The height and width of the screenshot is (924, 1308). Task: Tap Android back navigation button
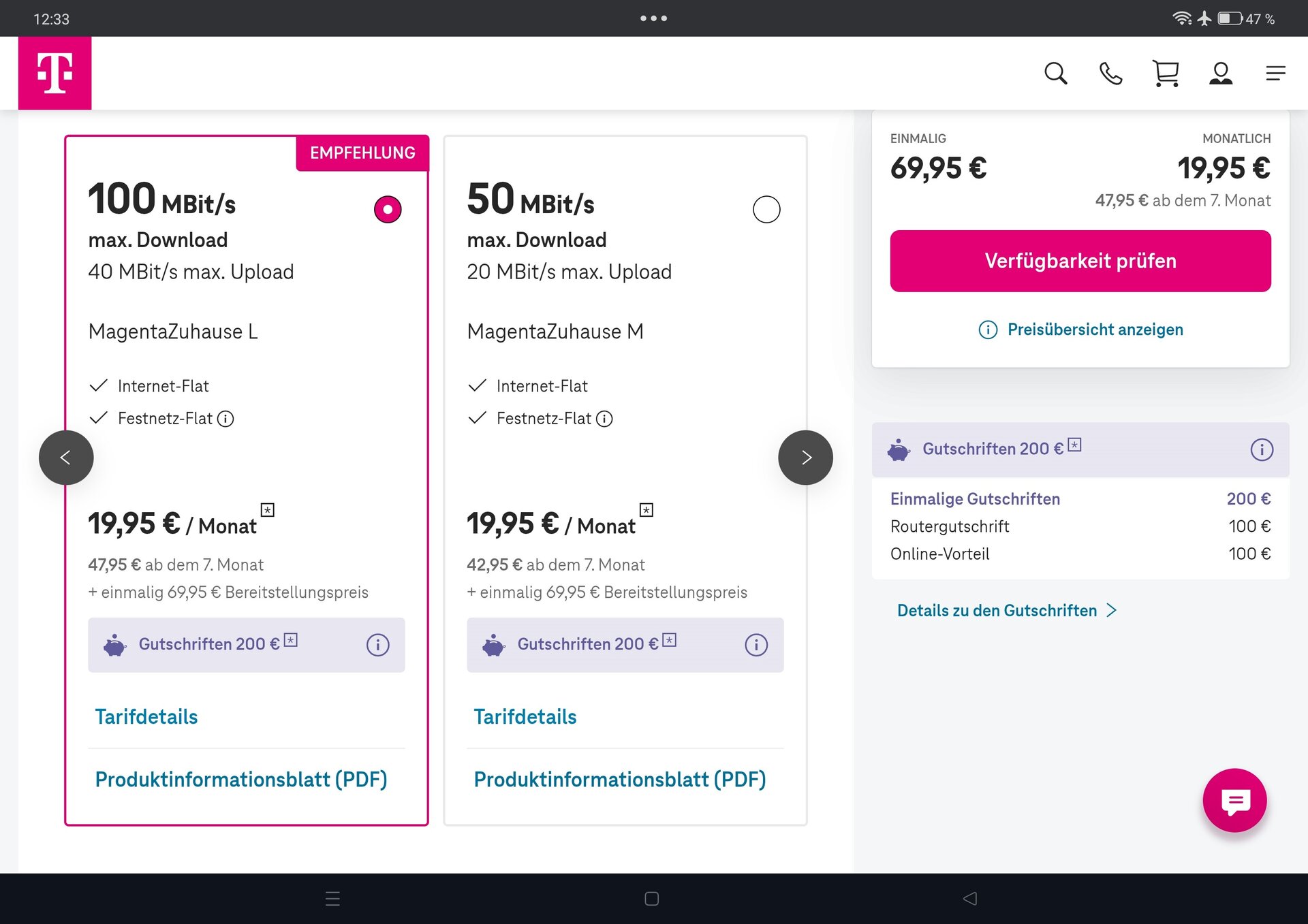(969, 899)
